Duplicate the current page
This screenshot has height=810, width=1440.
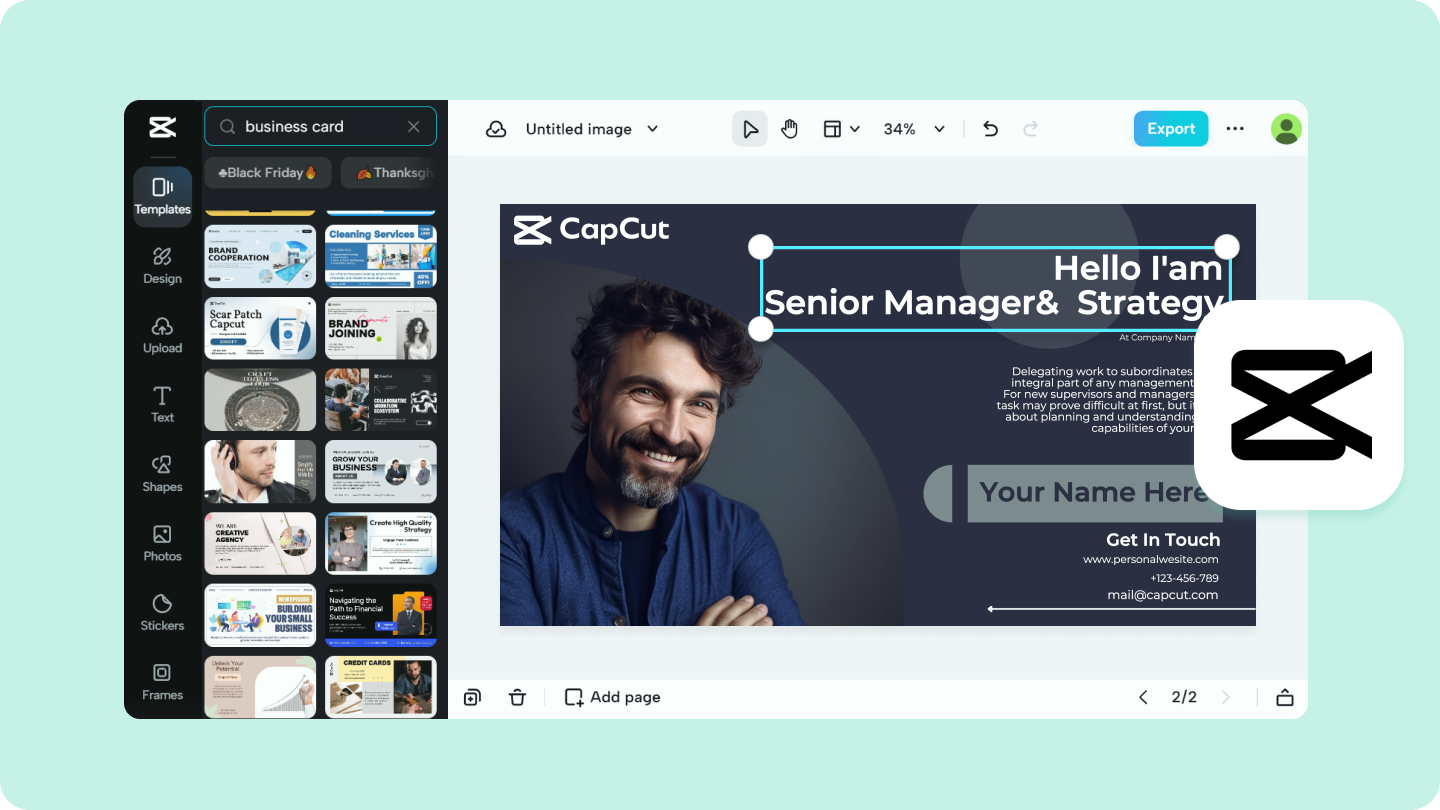(472, 697)
